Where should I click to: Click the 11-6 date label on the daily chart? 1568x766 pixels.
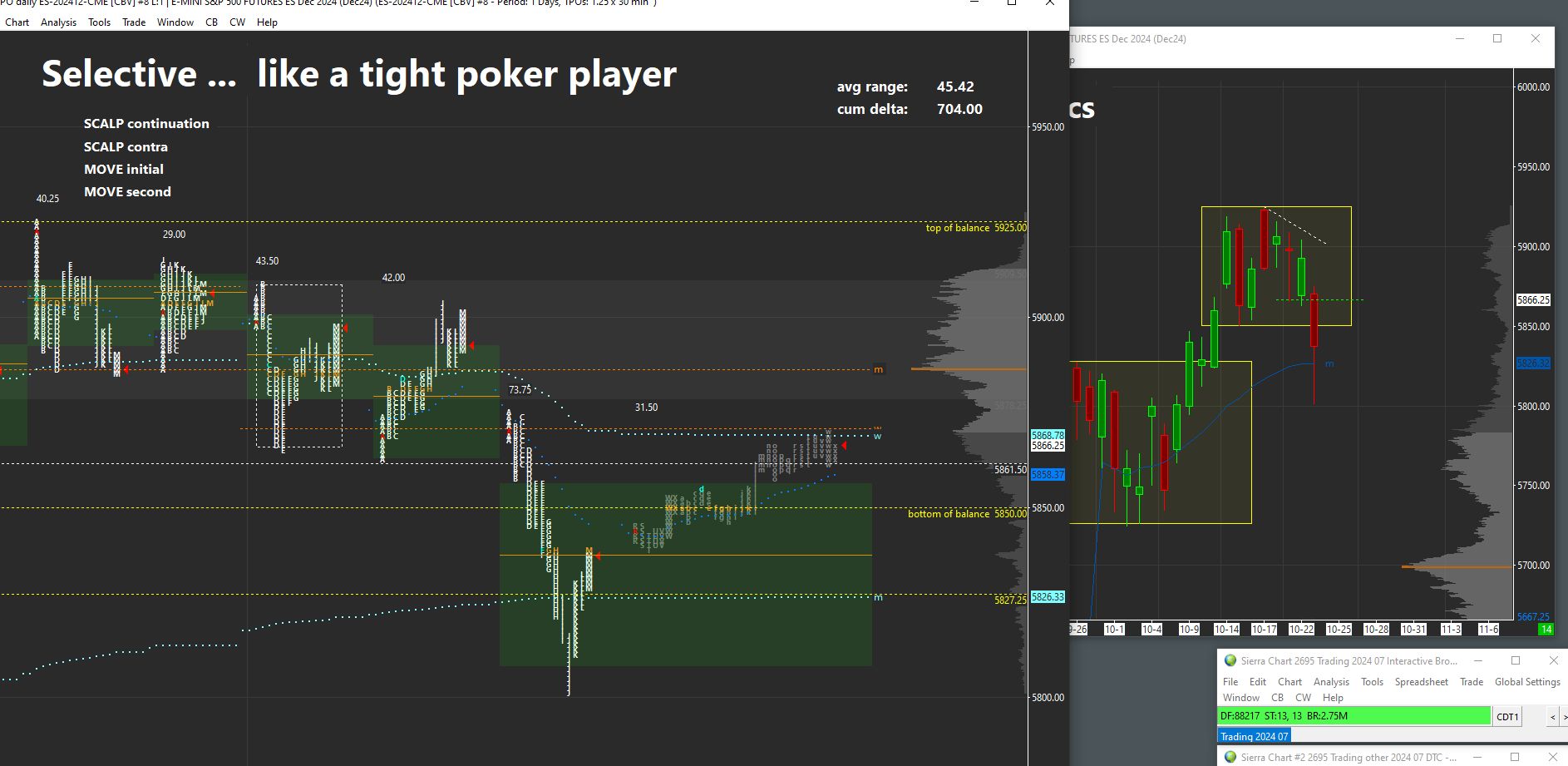1488,630
